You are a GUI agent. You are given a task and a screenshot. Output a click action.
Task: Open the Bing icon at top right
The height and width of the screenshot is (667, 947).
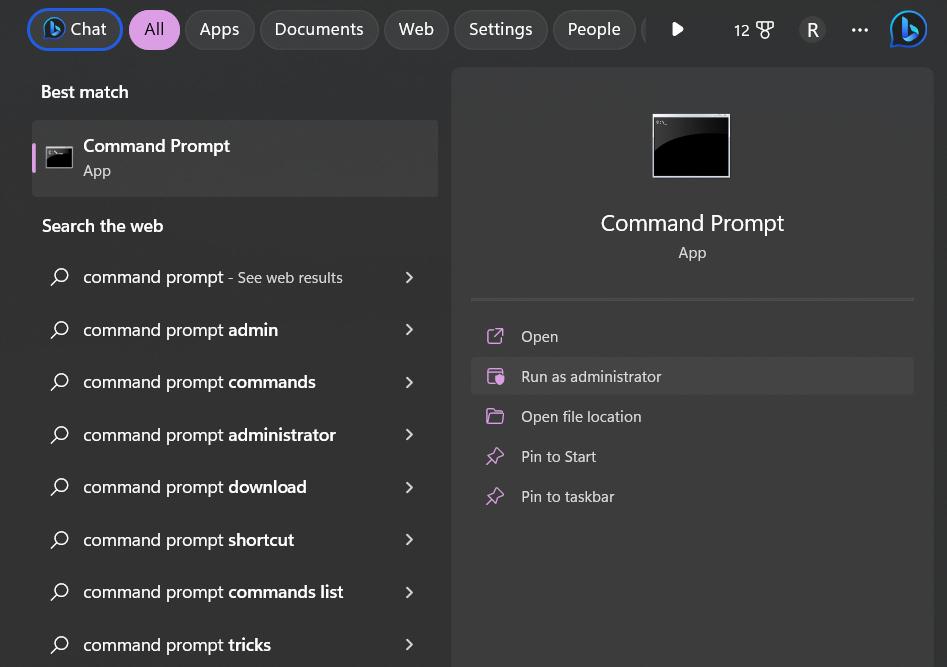[x=908, y=29]
